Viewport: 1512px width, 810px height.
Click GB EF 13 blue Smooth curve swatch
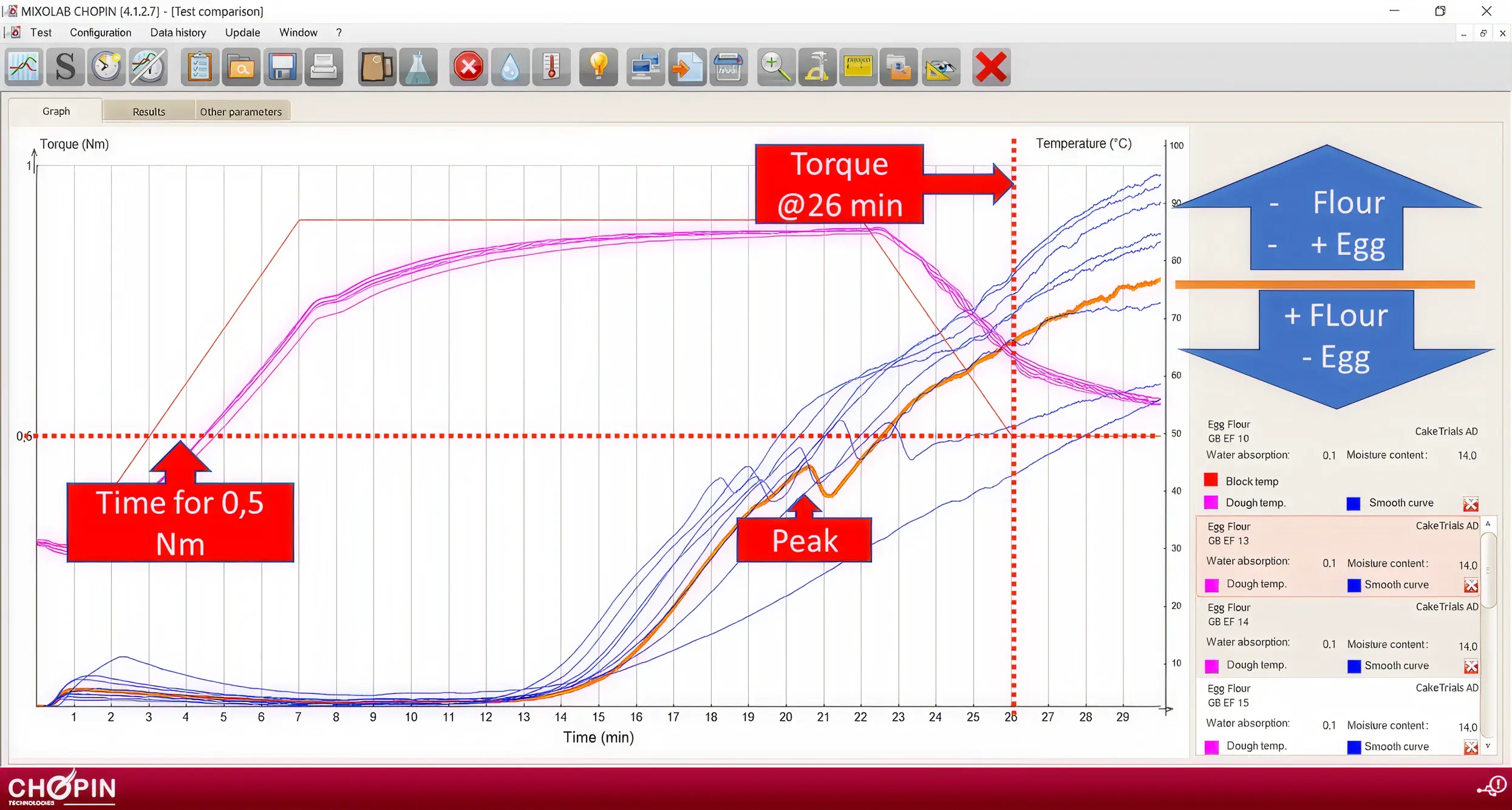point(1354,585)
